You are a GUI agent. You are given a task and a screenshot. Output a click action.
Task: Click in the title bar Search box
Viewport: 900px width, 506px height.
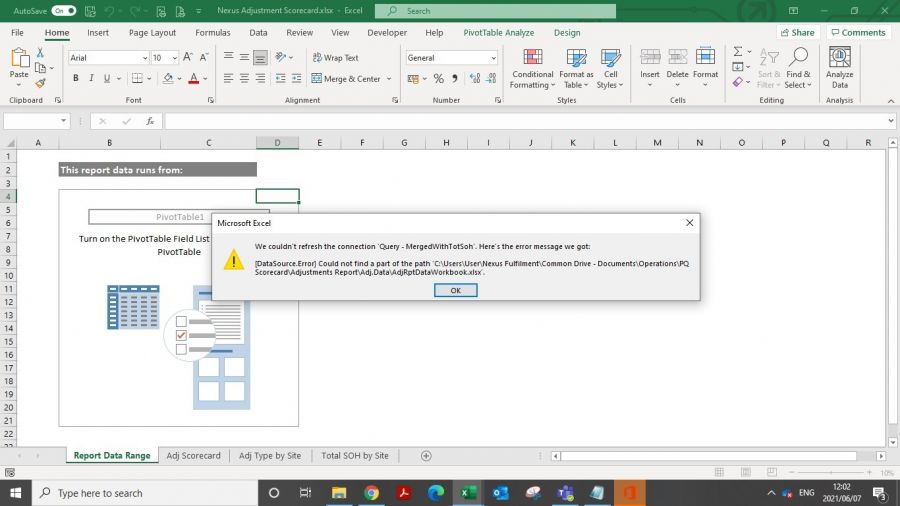[x=495, y=11]
